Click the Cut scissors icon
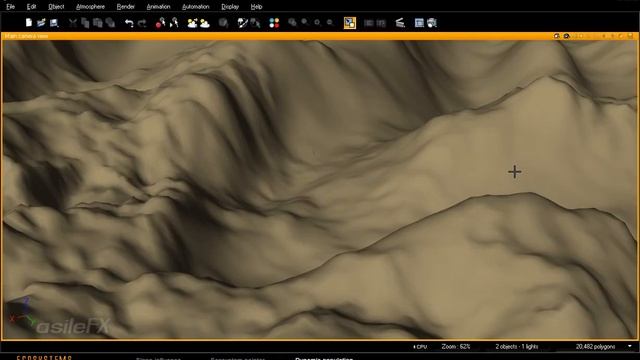Image resolution: width=640 pixels, height=360 pixels. [x=73, y=23]
